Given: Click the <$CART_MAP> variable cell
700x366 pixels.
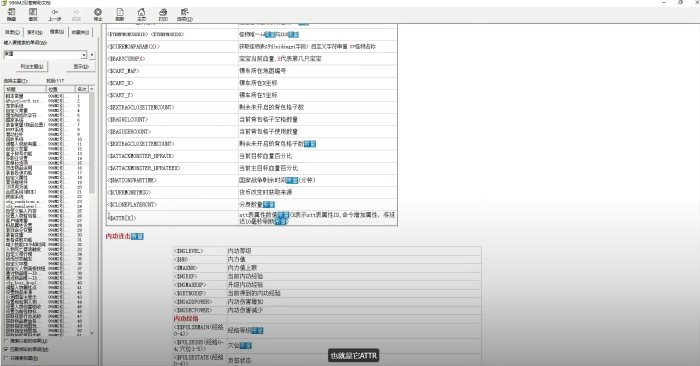Looking at the screenshot, I should tap(172, 71).
